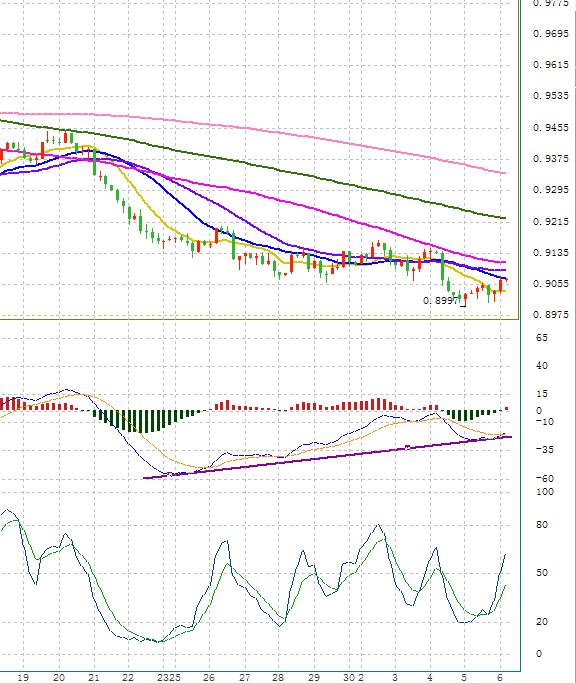Click the 0.9455 price axis label
This screenshot has width=576, height=683.
point(551,128)
